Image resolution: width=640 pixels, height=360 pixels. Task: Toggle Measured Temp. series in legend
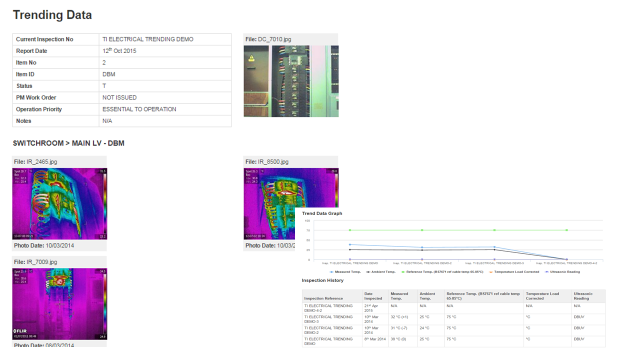[x=345, y=272]
